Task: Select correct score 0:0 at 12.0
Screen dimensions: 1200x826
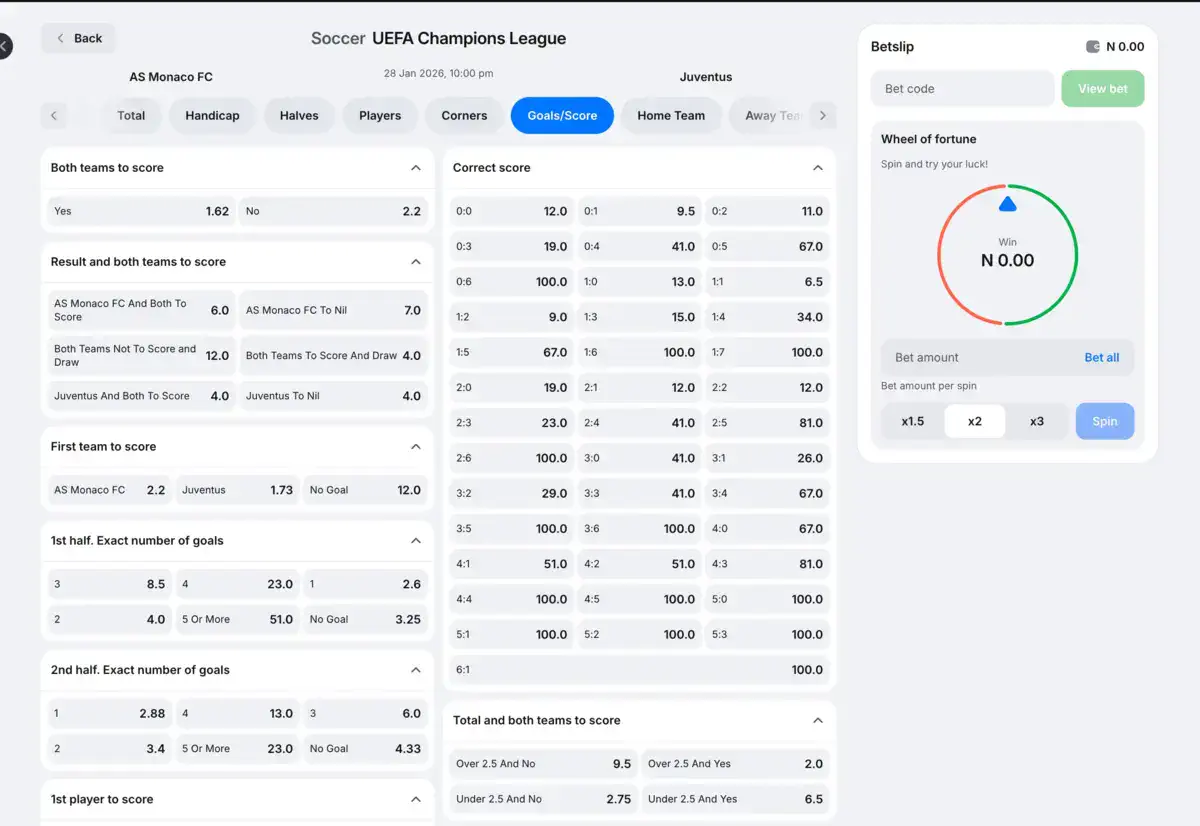Action: point(511,211)
